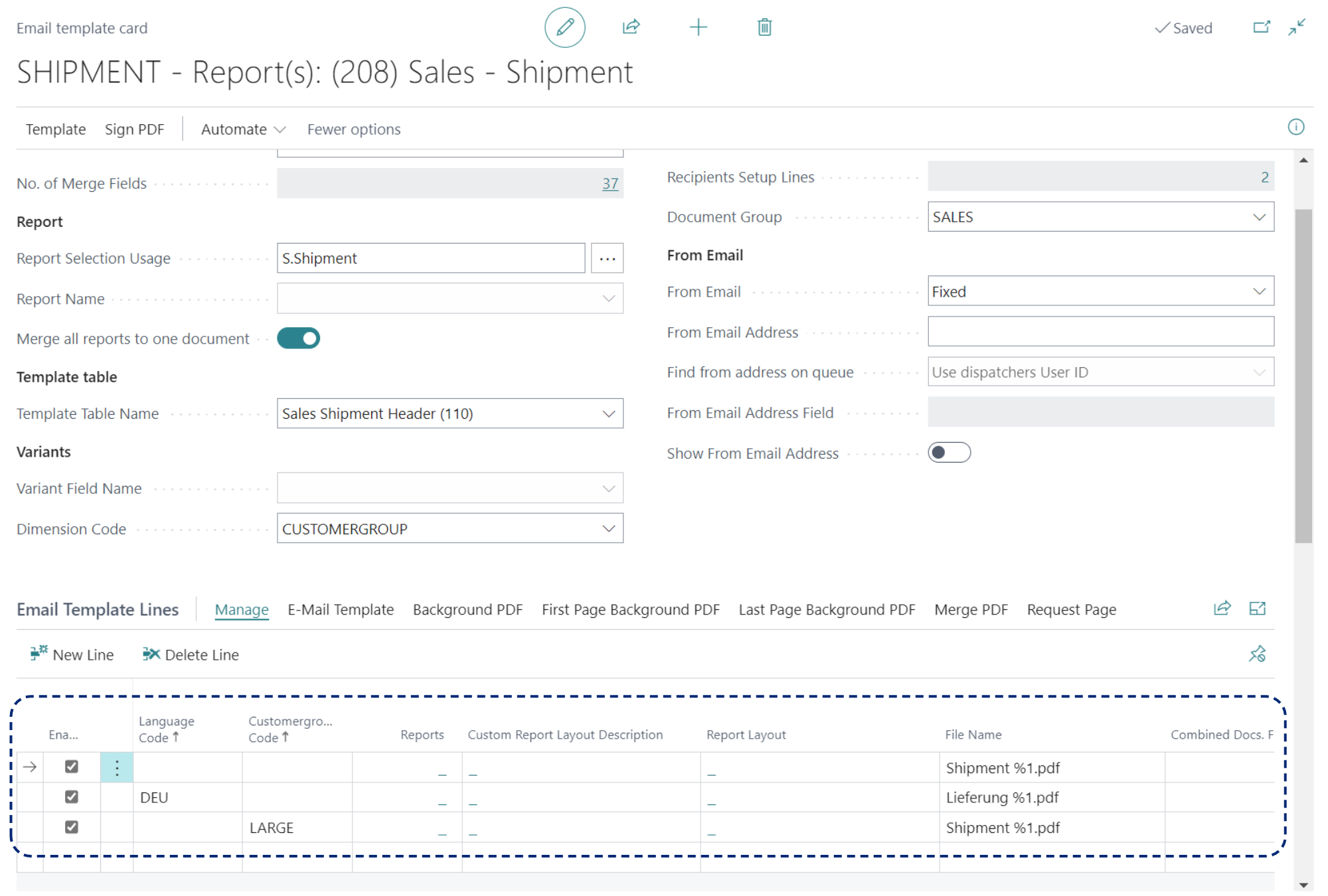The width and height of the screenshot is (1328, 896).
Task: Open the Background PDF menu
Action: pos(467,609)
